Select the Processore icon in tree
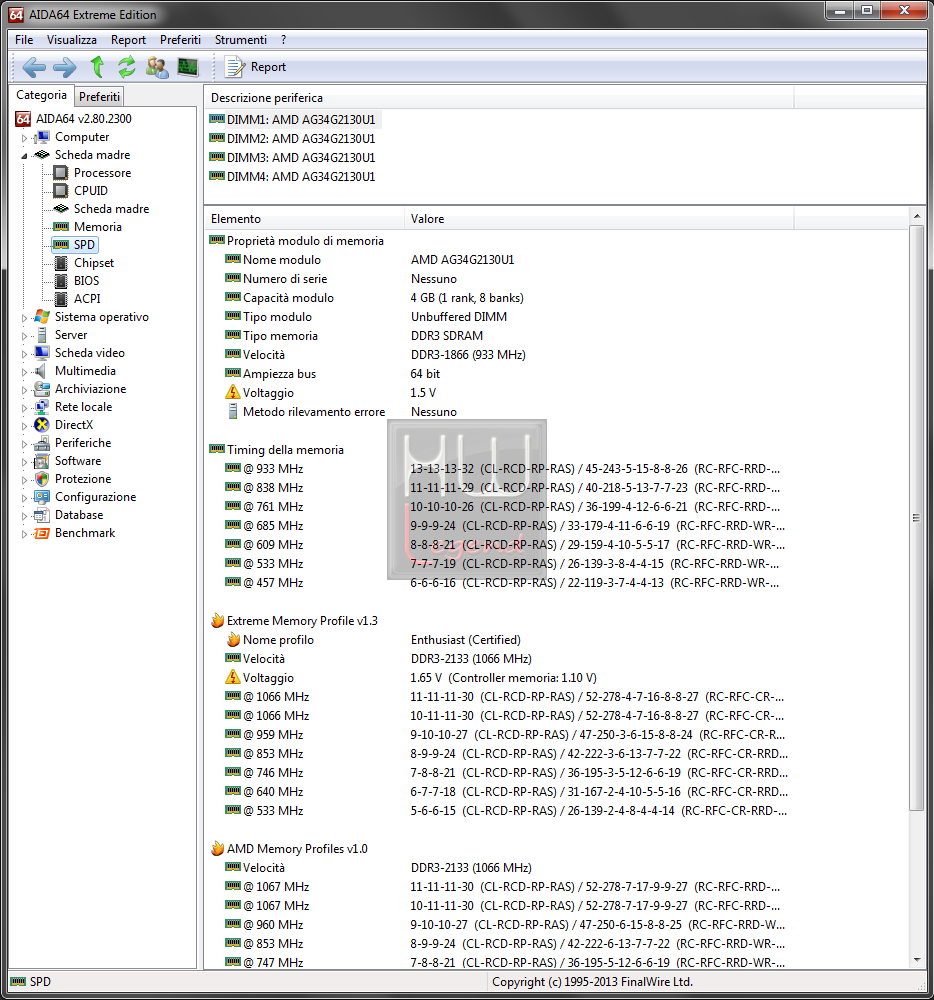934x1000 pixels. point(61,173)
